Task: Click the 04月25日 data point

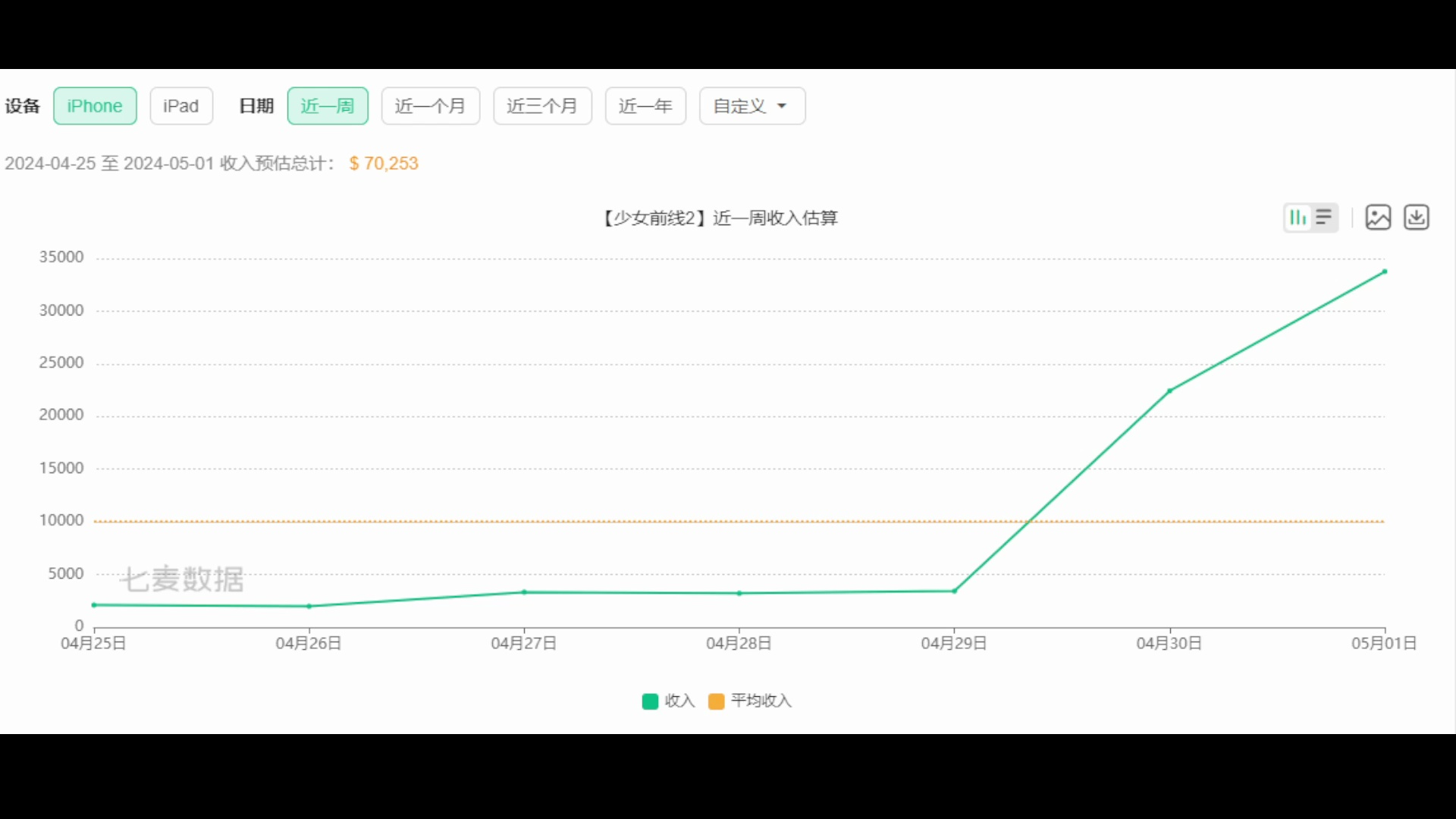Action: point(94,605)
